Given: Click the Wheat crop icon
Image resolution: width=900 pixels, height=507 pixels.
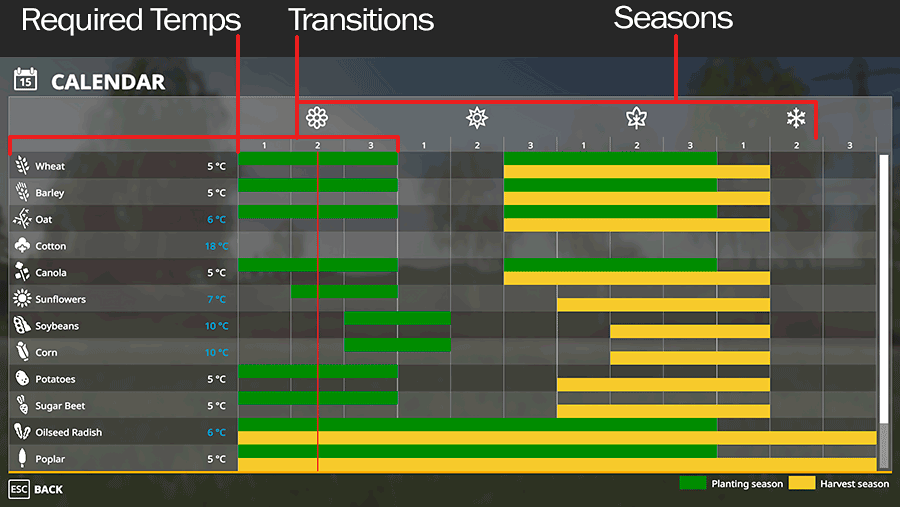Looking at the screenshot, I should [22, 165].
